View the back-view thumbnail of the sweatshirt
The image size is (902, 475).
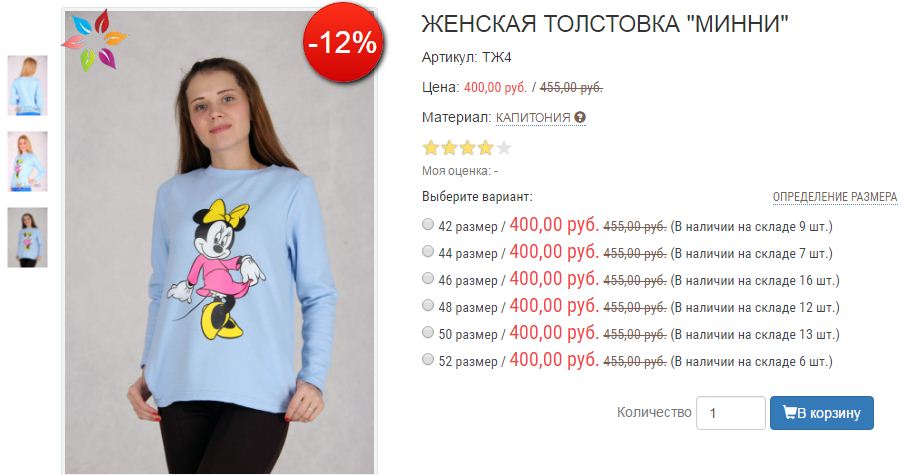point(28,85)
